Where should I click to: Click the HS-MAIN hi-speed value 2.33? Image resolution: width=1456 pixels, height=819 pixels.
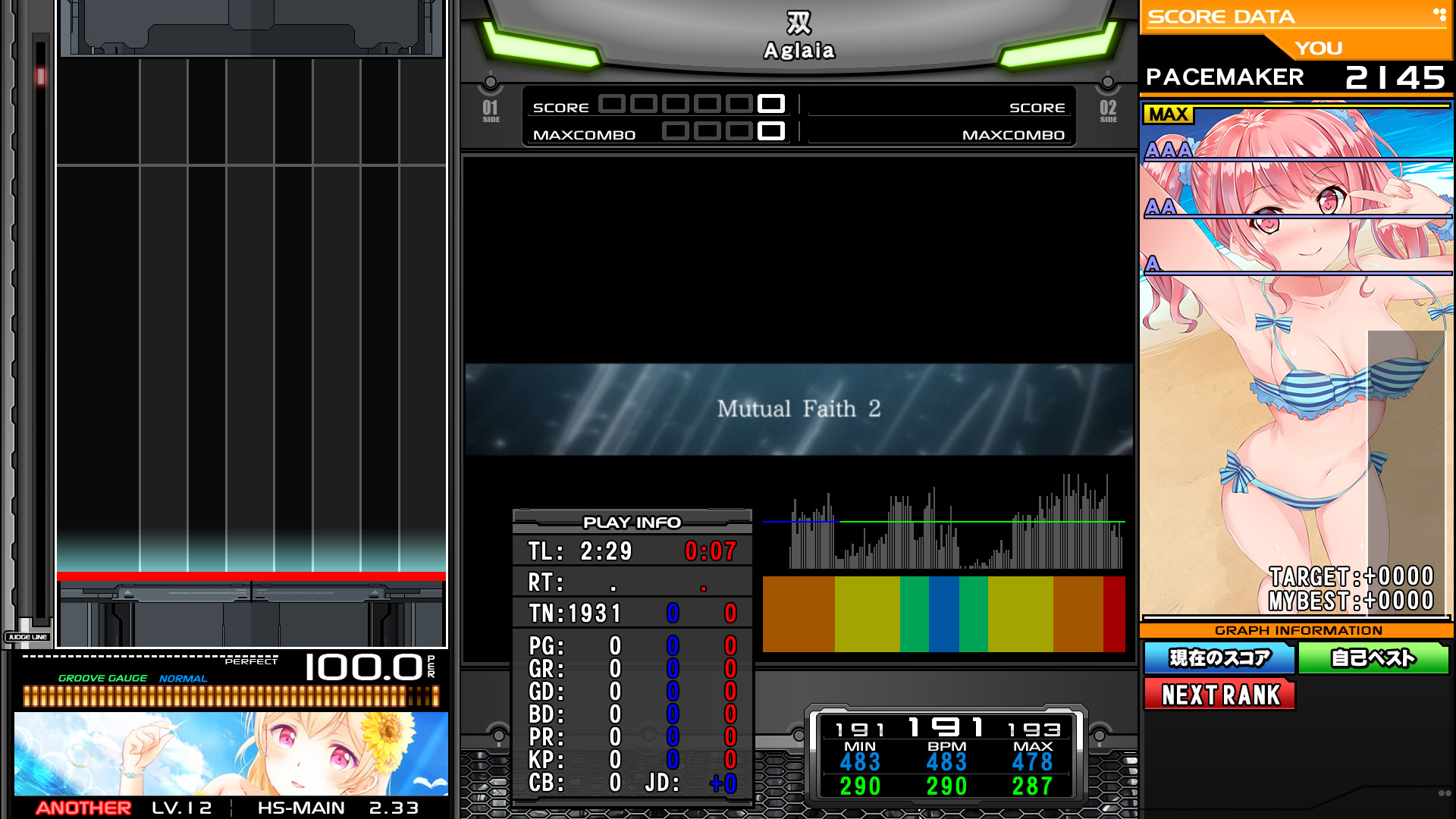point(394,808)
